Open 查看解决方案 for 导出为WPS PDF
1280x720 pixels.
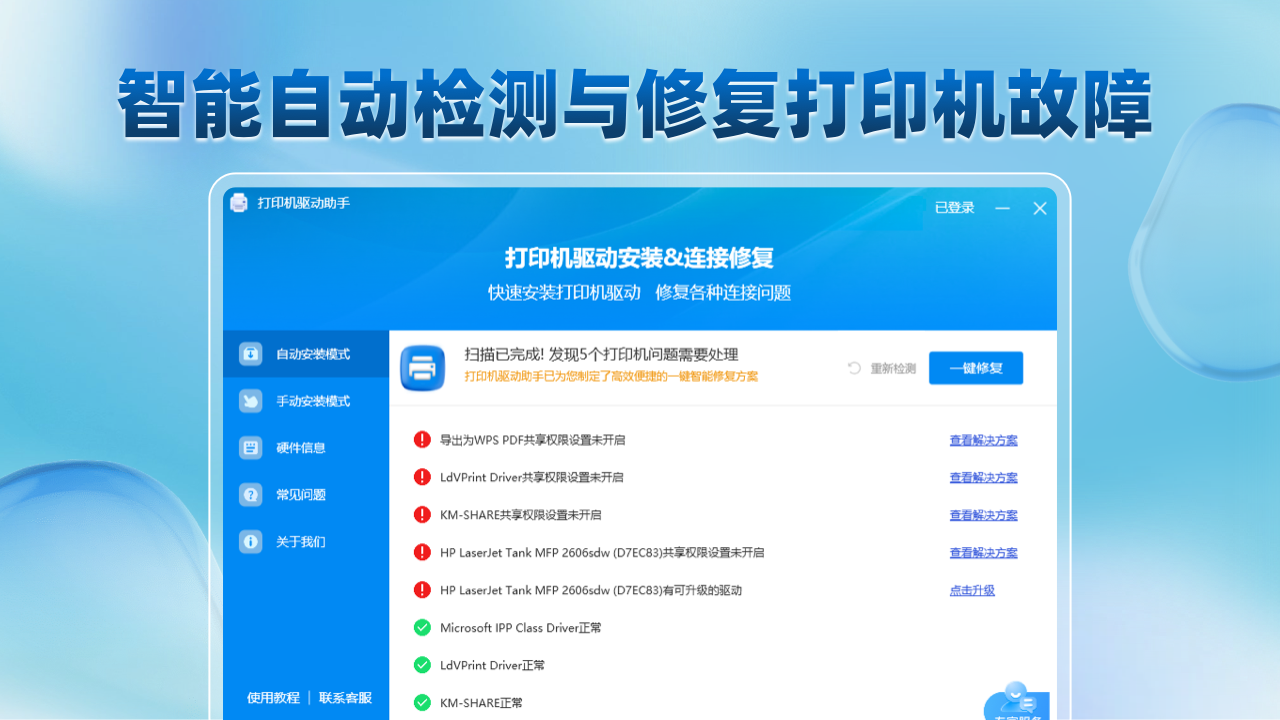(x=983, y=440)
